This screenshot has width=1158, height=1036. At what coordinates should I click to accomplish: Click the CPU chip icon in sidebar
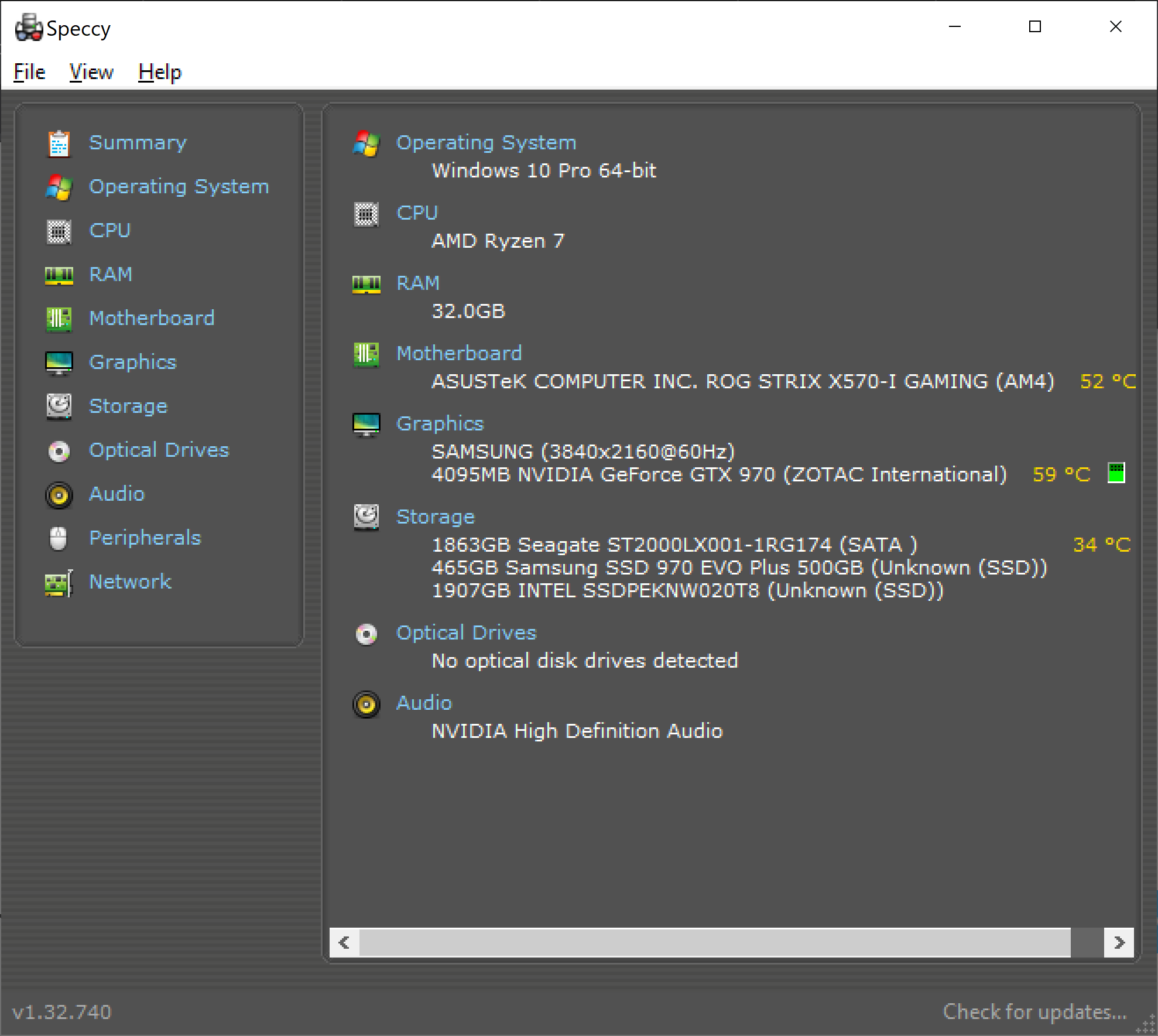tap(59, 231)
